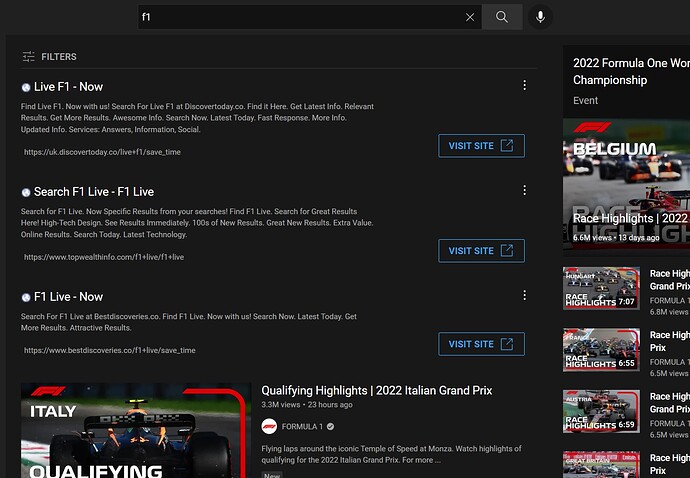This screenshot has height=478, width=690.
Task: Visit site for the bestdiscoveries ad
Action: tap(481, 344)
